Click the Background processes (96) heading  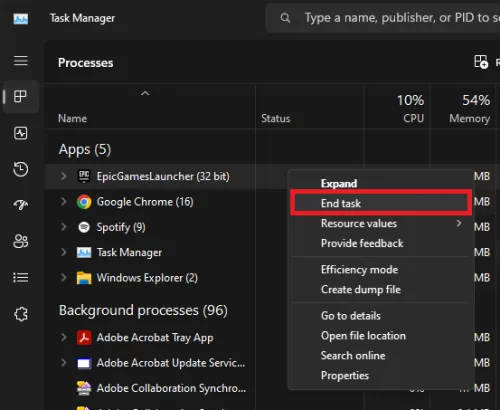tap(143, 311)
